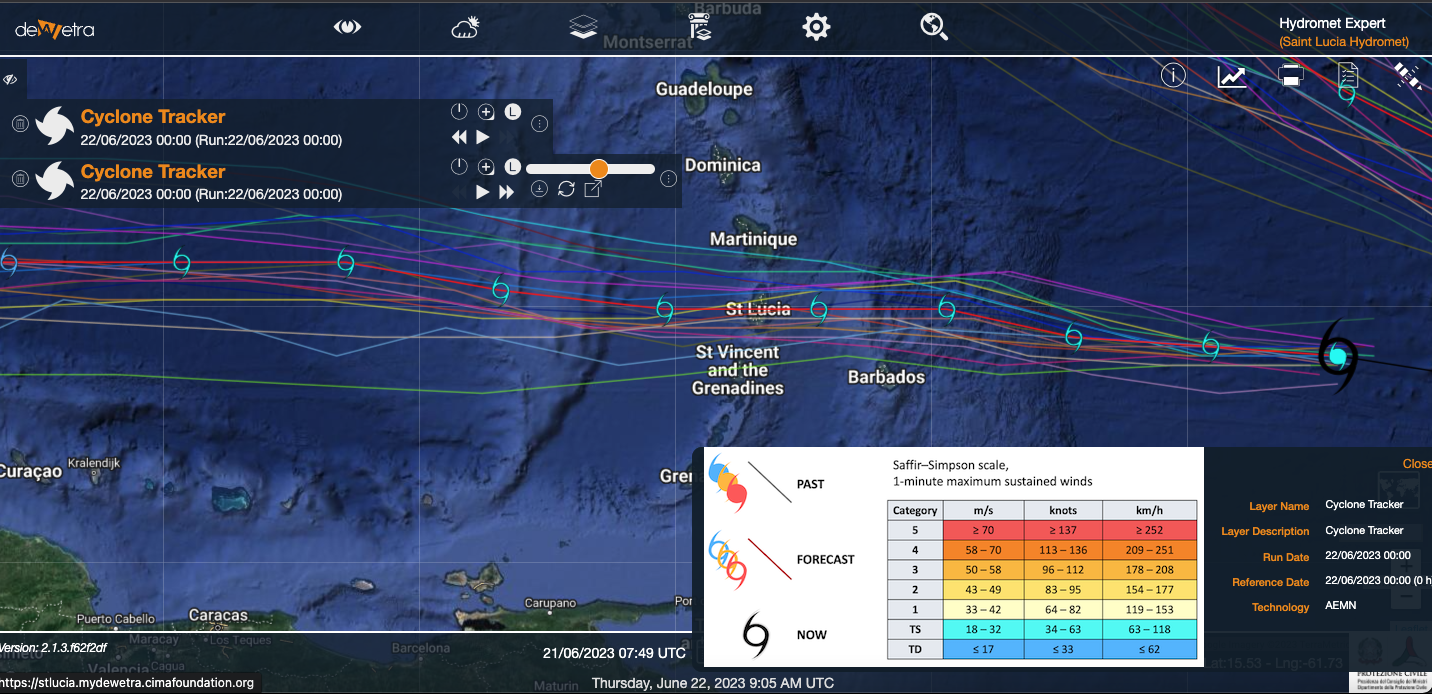Toggle power for first Cyclone Tracker layer

tap(458, 112)
